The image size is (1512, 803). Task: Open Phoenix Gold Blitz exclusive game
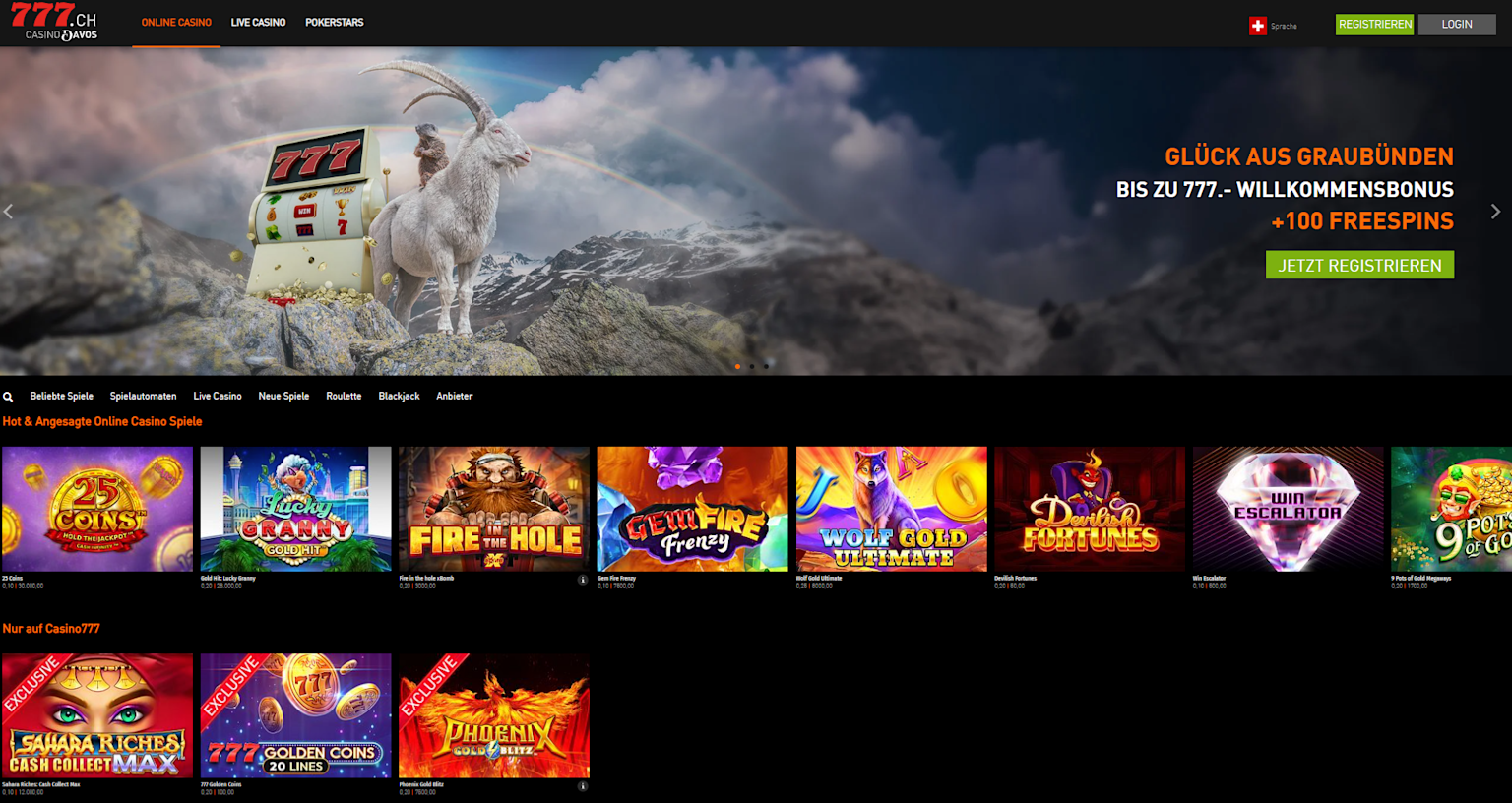coord(494,715)
